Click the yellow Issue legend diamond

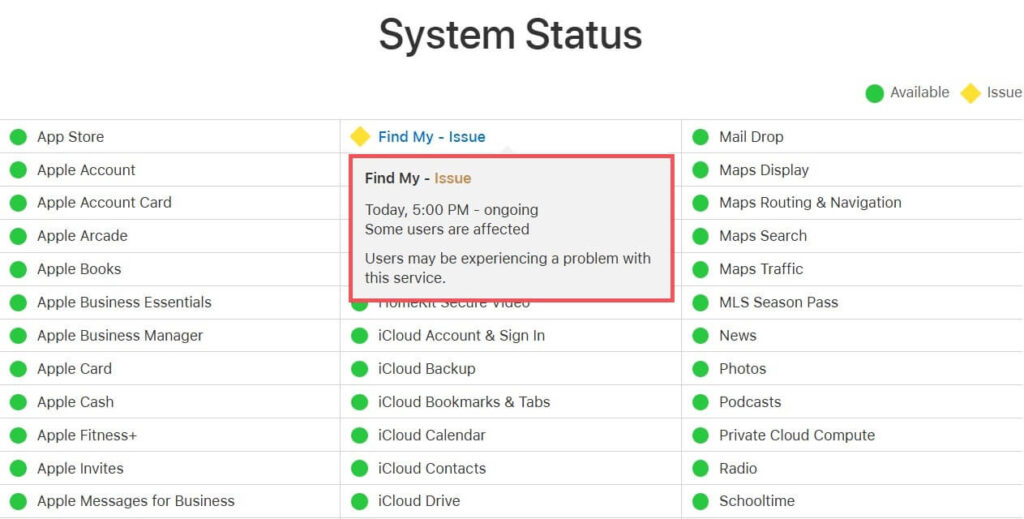click(x=970, y=93)
